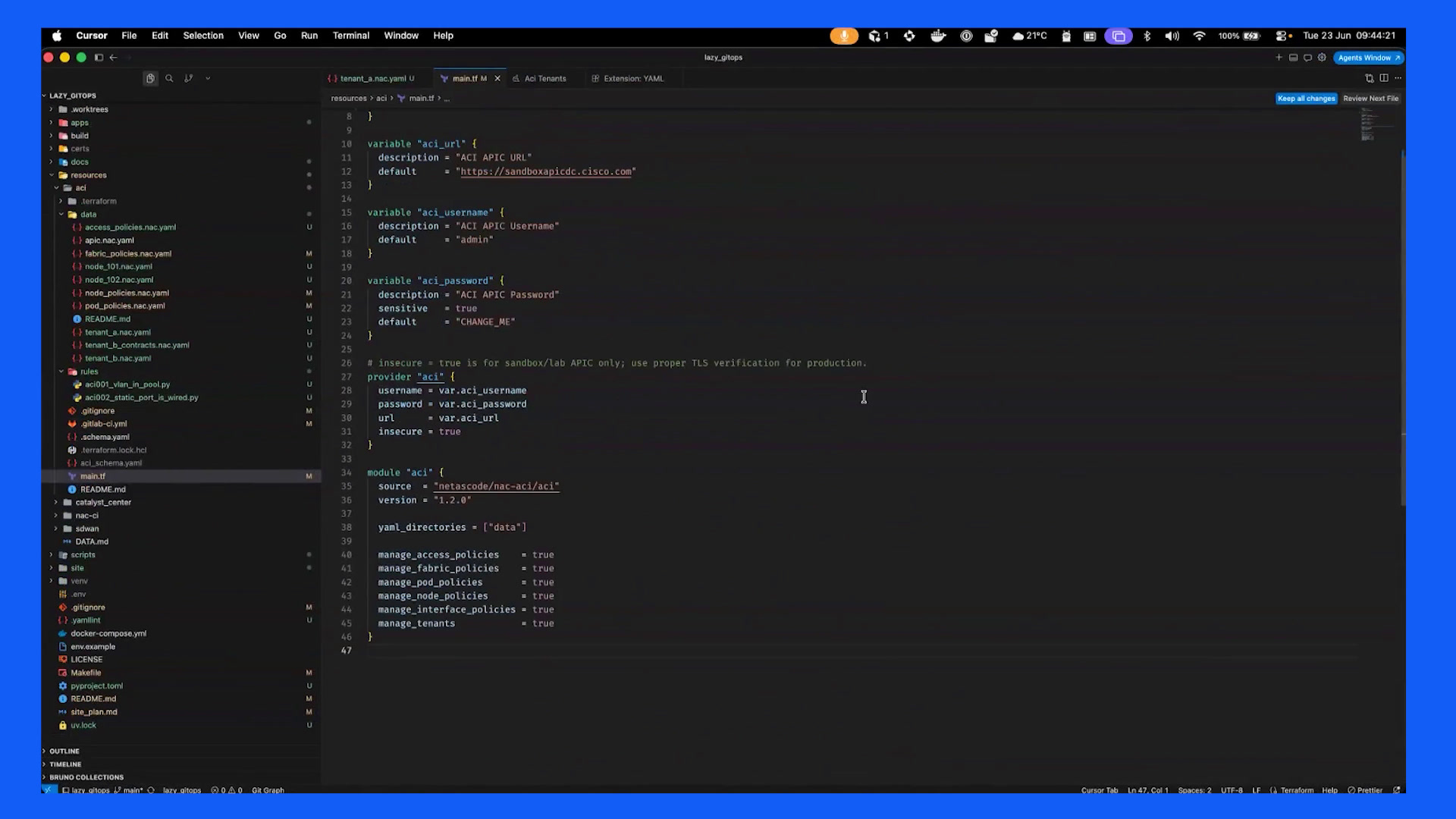Open editor more actions ellipsis

coord(1398,78)
